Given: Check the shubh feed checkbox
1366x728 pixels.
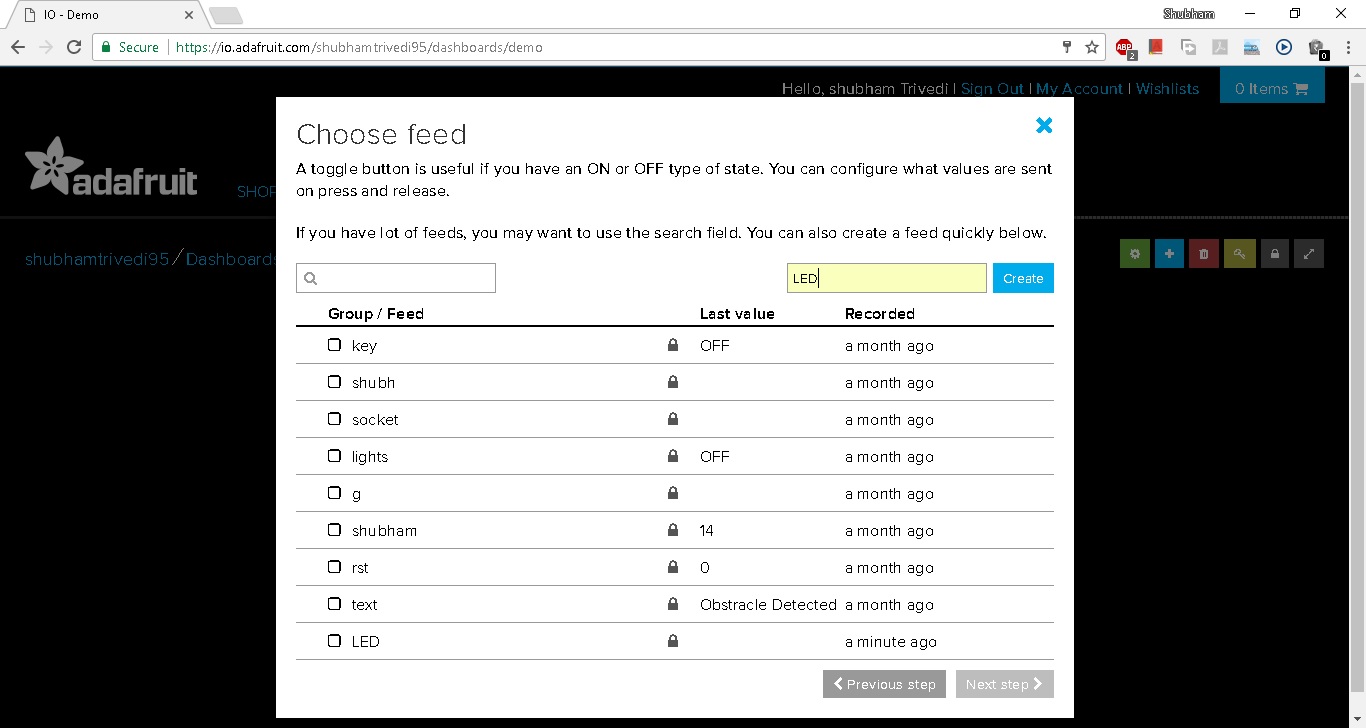Looking at the screenshot, I should (x=335, y=382).
